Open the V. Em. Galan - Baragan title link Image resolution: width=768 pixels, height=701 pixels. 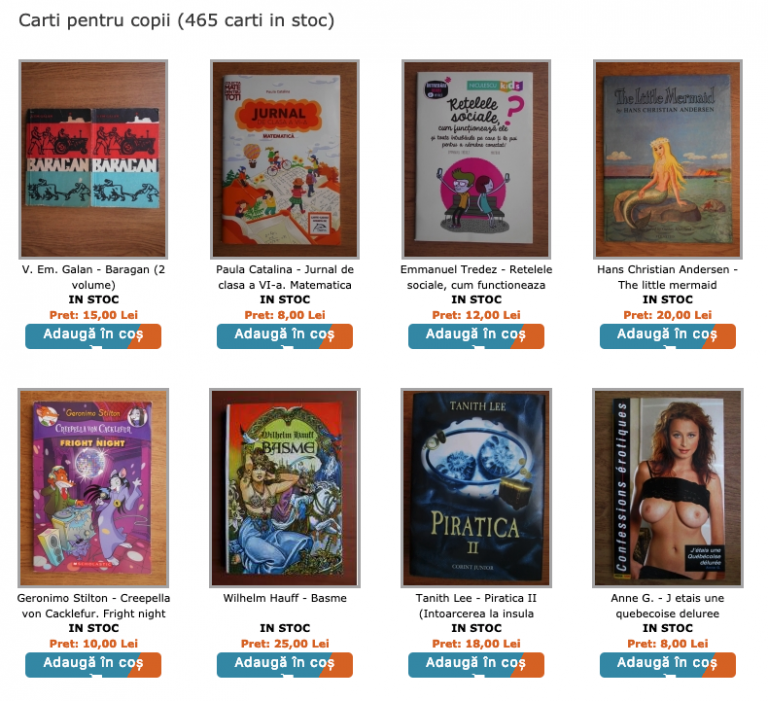pyautogui.click(x=93, y=277)
